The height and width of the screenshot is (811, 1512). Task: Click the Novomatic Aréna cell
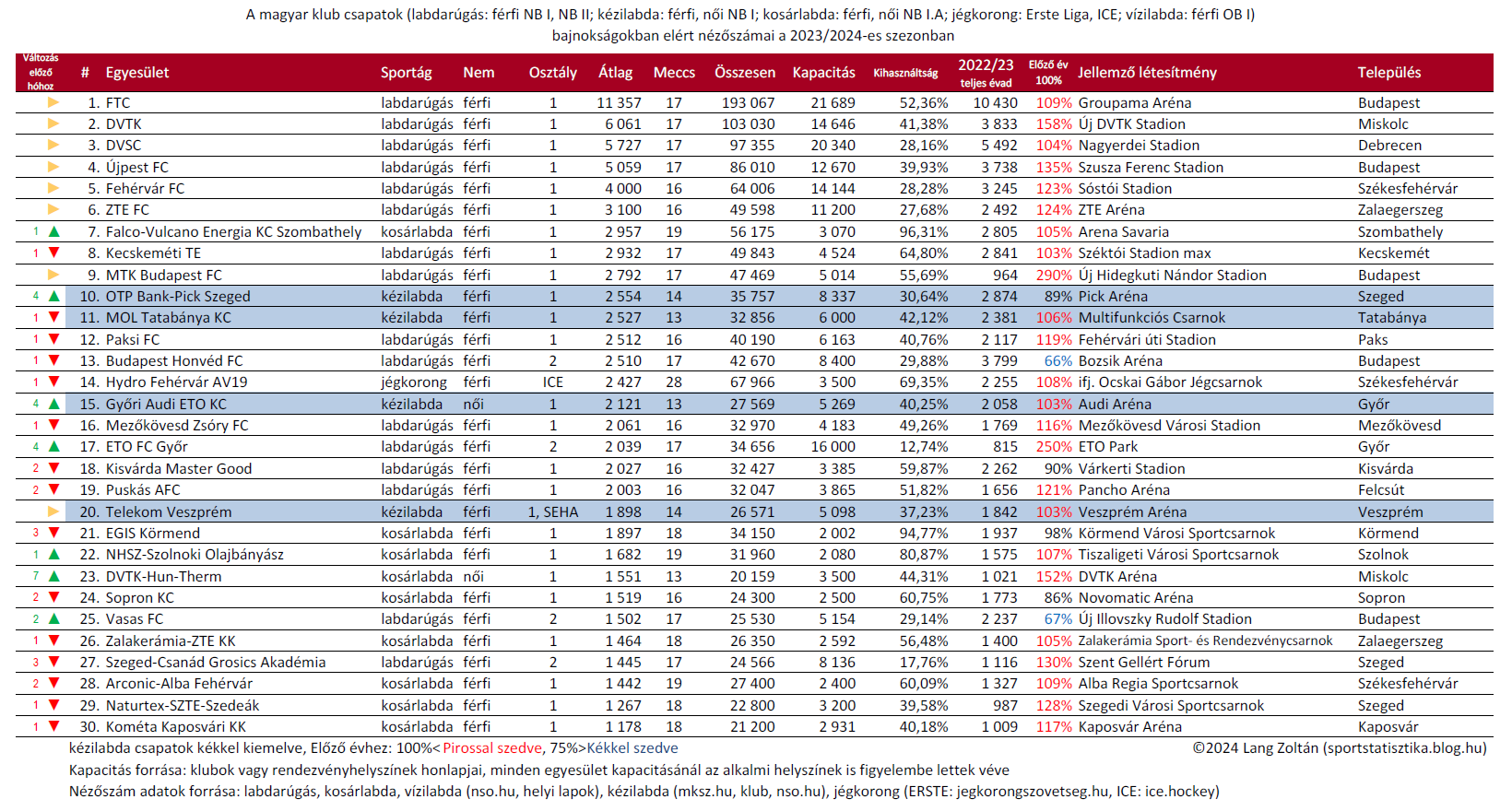(x=1136, y=597)
